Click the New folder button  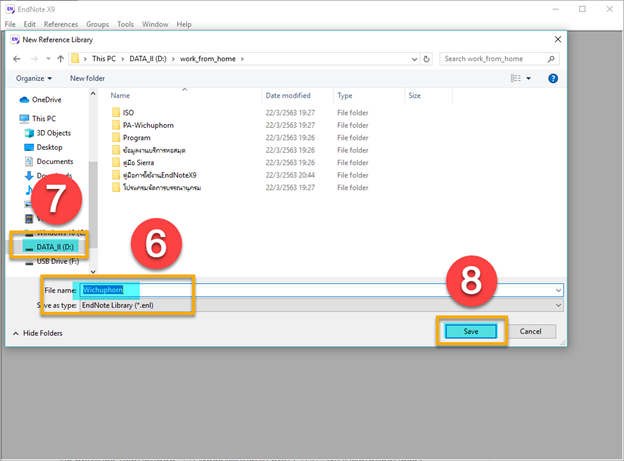tap(87, 78)
